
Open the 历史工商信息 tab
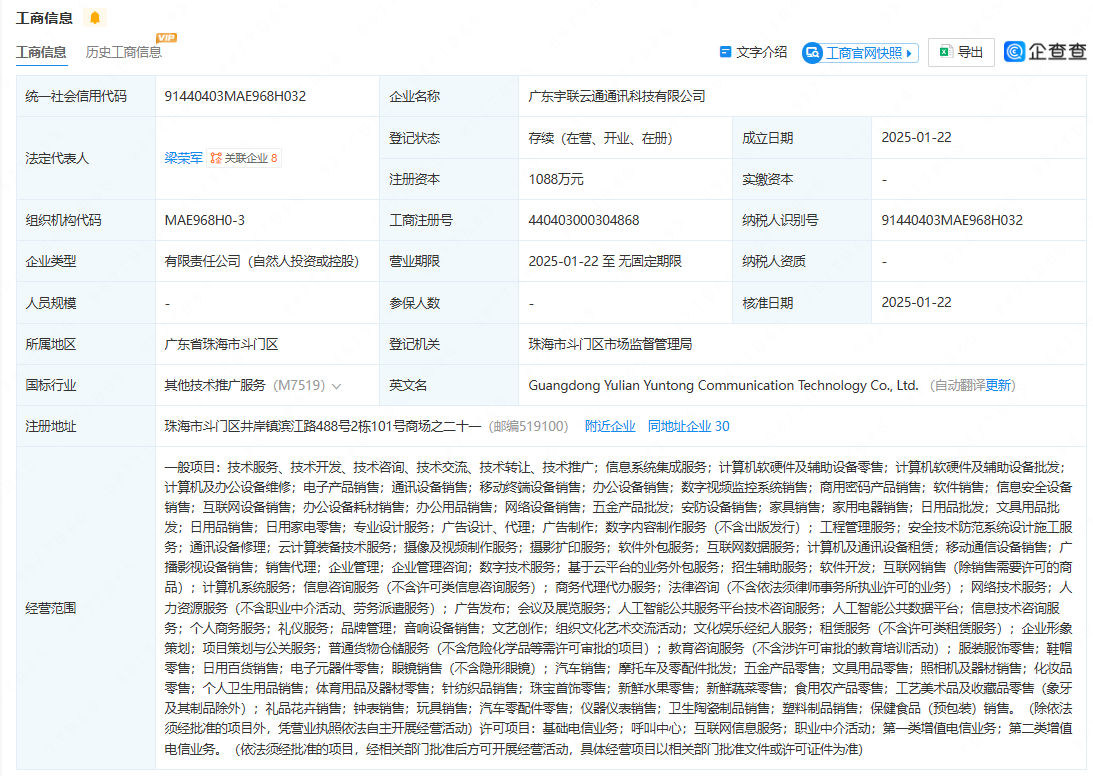(x=124, y=52)
